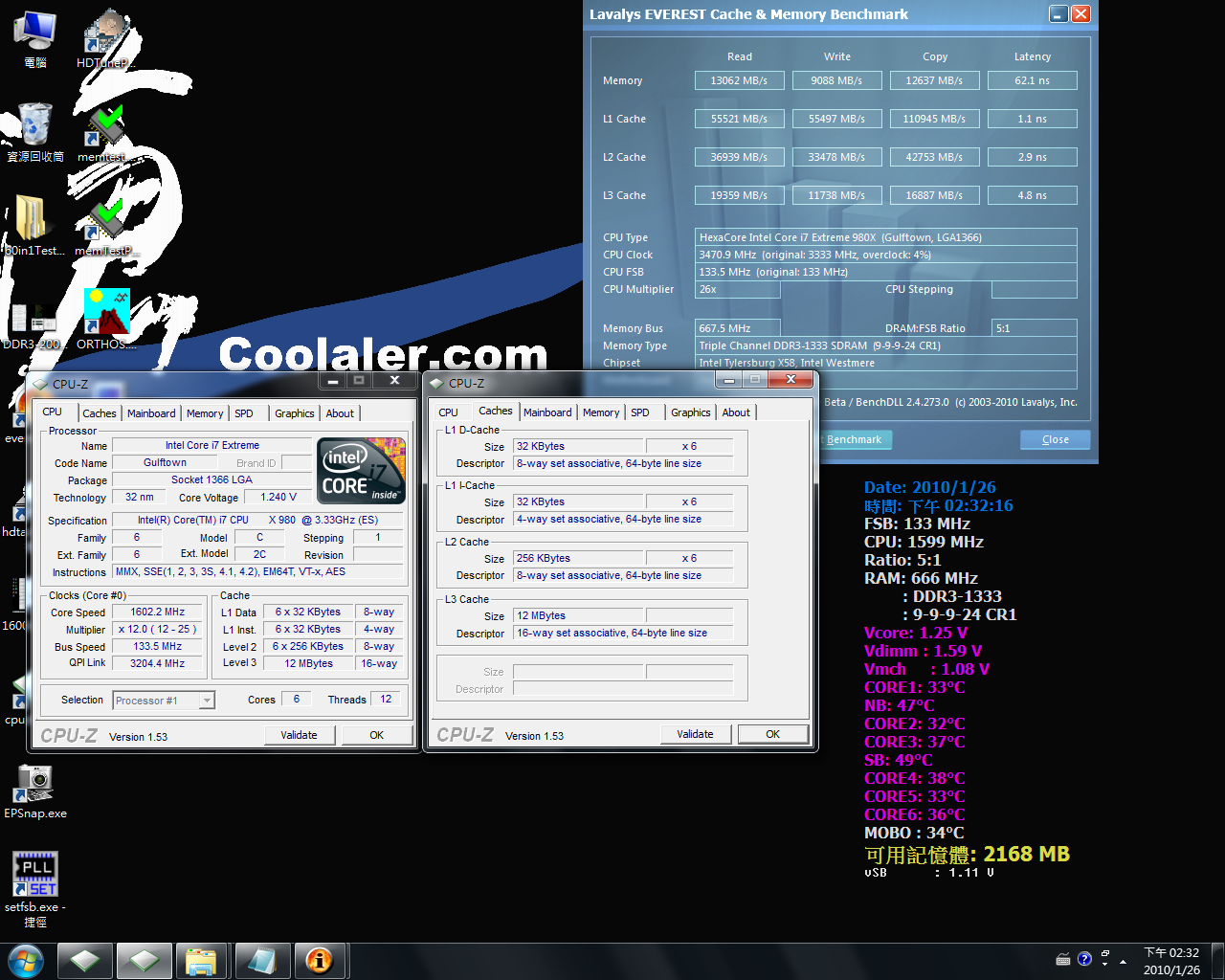Click the taskbar clock showing 02:32

[x=1171, y=961]
